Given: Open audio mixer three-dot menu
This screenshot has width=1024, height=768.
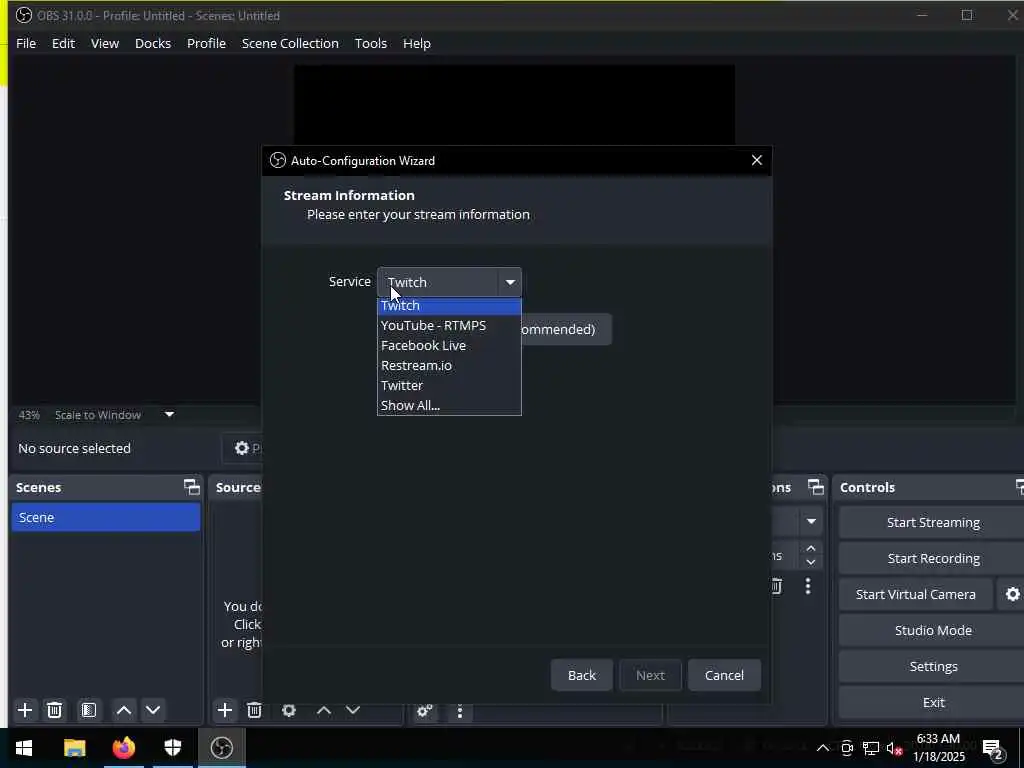Looking at the screenshot, I should click(460, 711).
